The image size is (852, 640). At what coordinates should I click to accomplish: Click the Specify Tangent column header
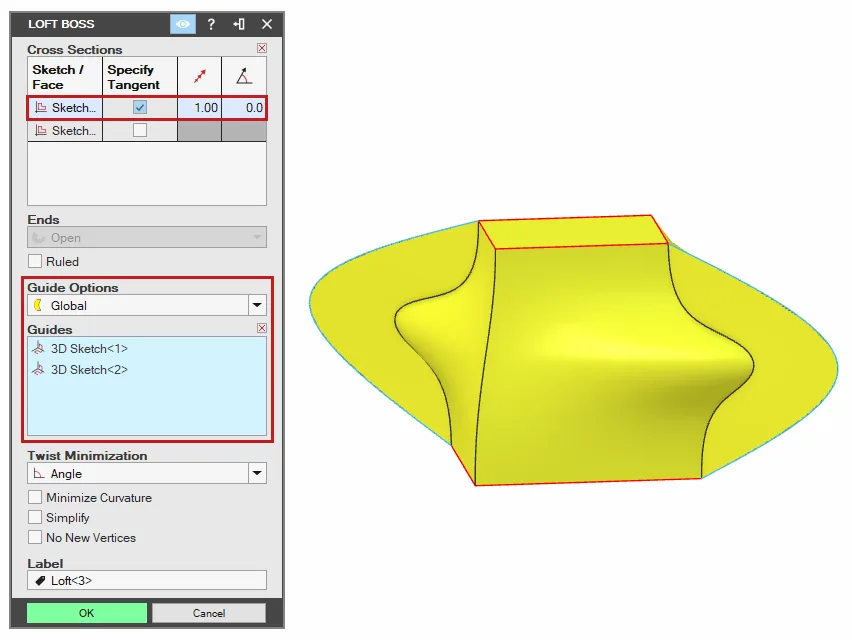pos(140,77)
